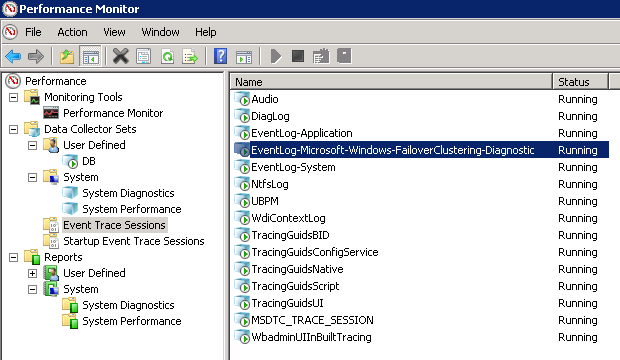Viewport: 620px width, 360px height.
Task: Click the Delete X toolbar icon
Action: [121, 57]
